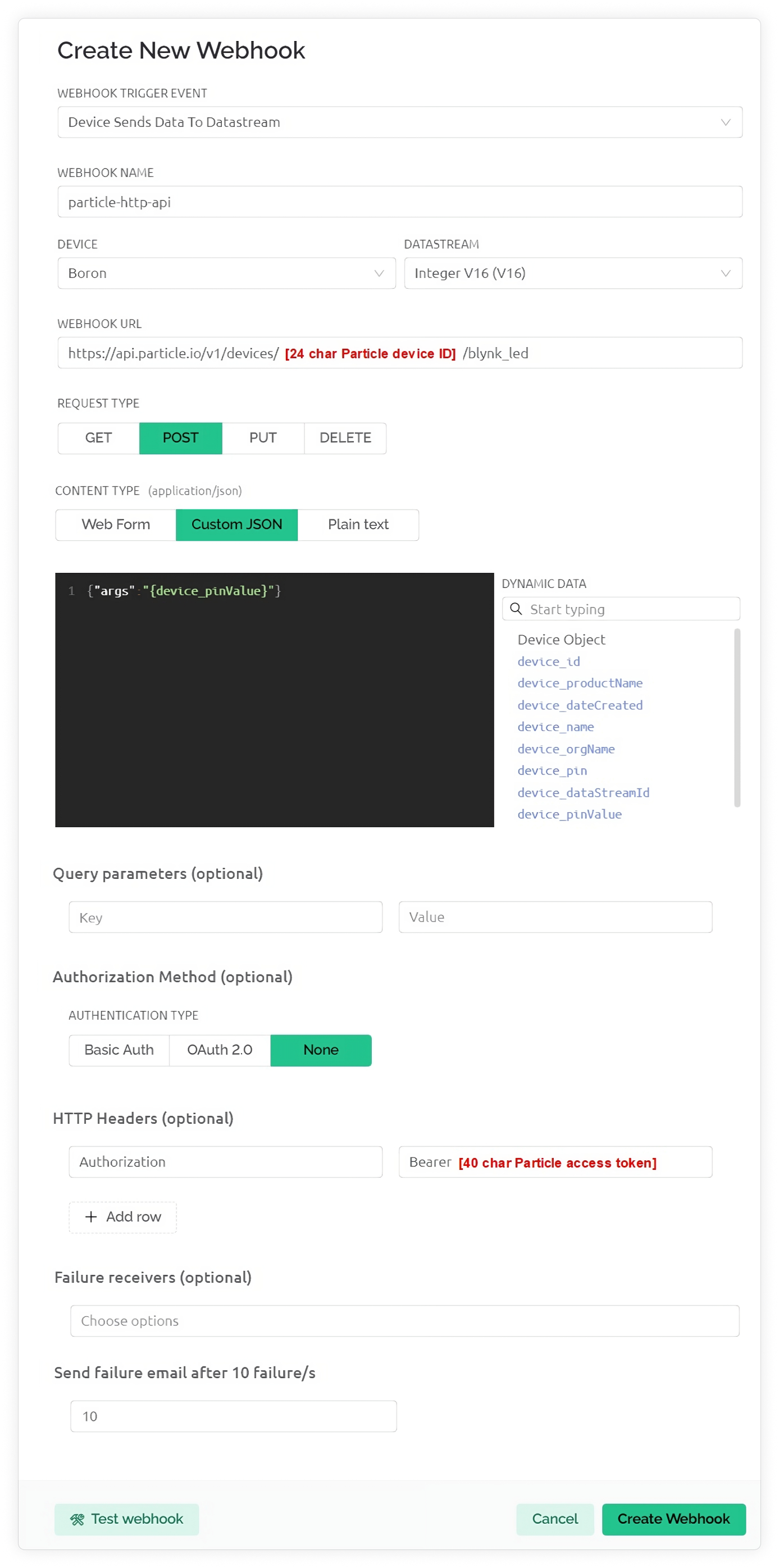Click the Bearer token header value field

click(x=555, y=1162)
